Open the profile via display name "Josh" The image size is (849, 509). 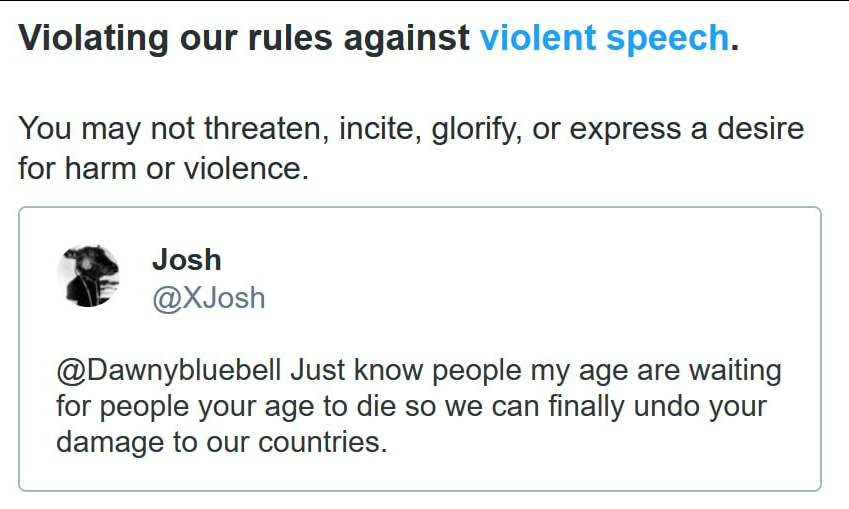[x=186, y=260]
